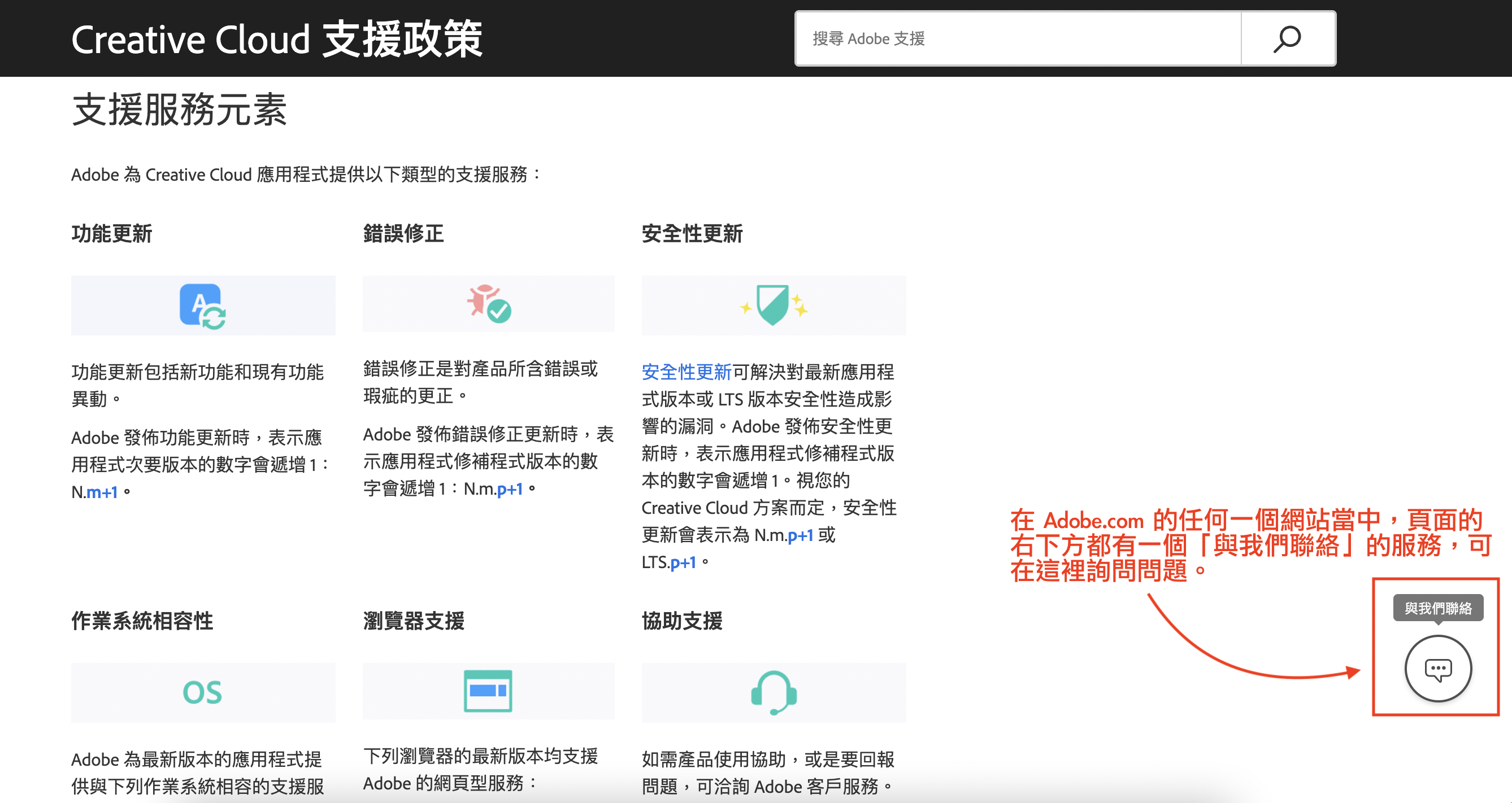Focus the 搜尋 Adobe 支援 search field
Image resolution: width=1512 pixels, height=803 pixels.
tap(1018, 39)
